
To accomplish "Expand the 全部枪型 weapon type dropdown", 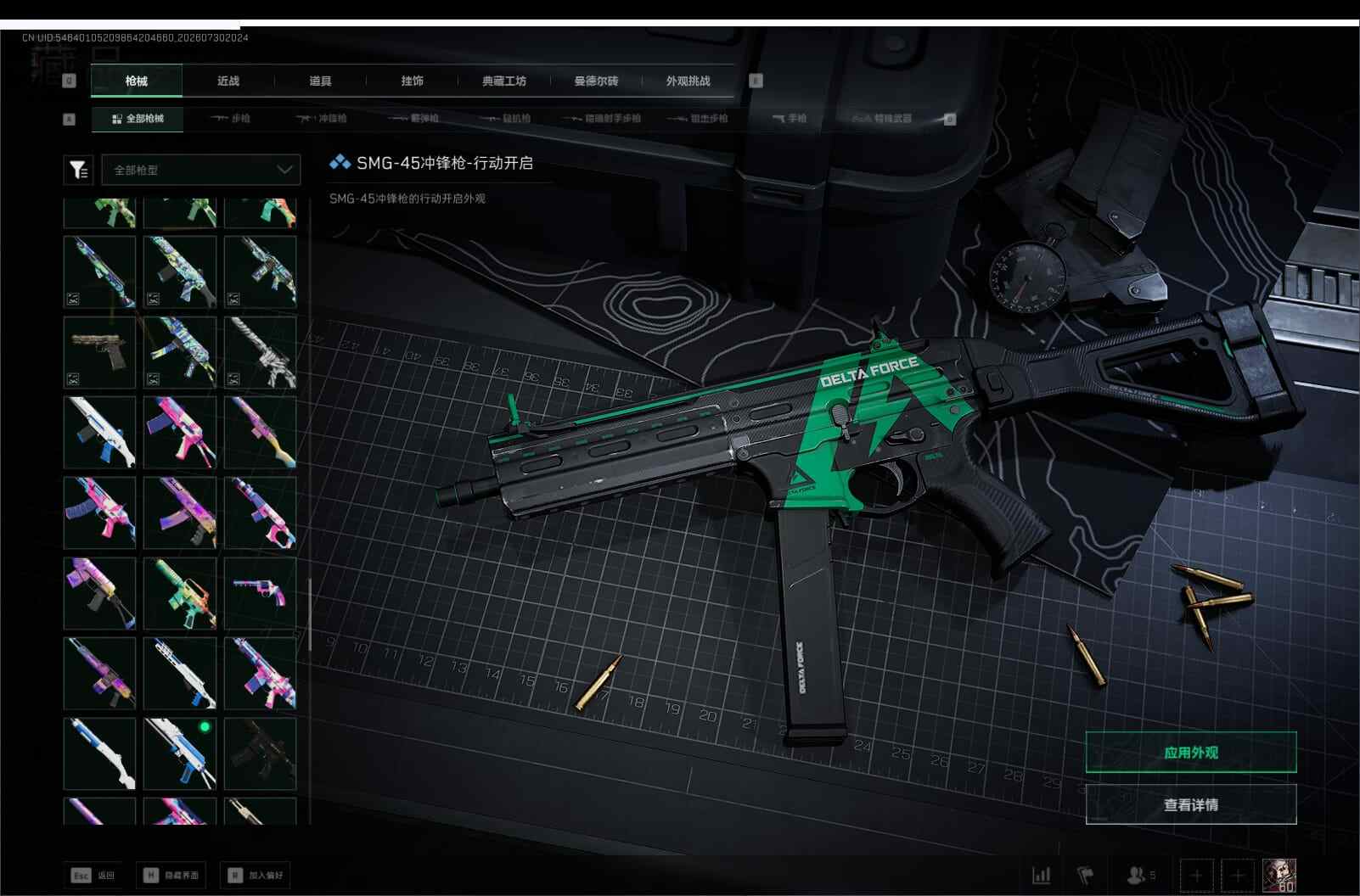I will pos(201,170).
